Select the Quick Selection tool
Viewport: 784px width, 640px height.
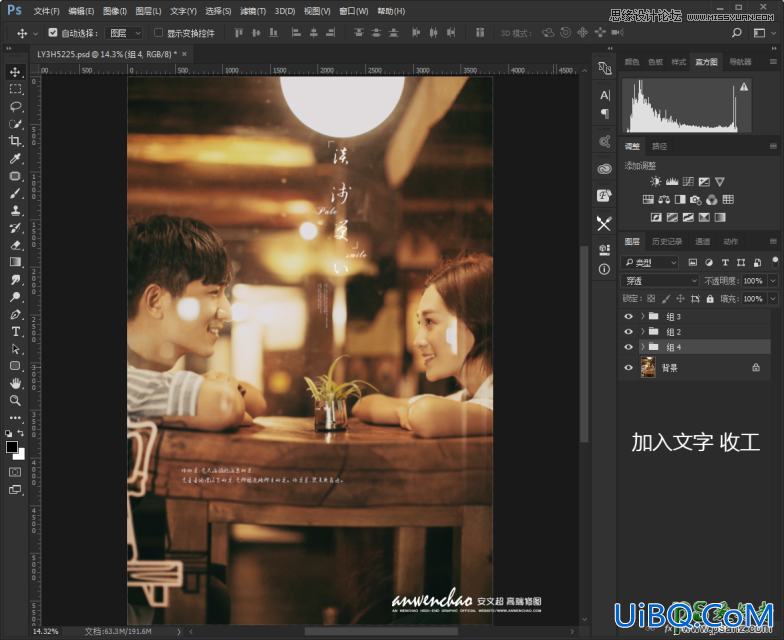pos(15,124)
